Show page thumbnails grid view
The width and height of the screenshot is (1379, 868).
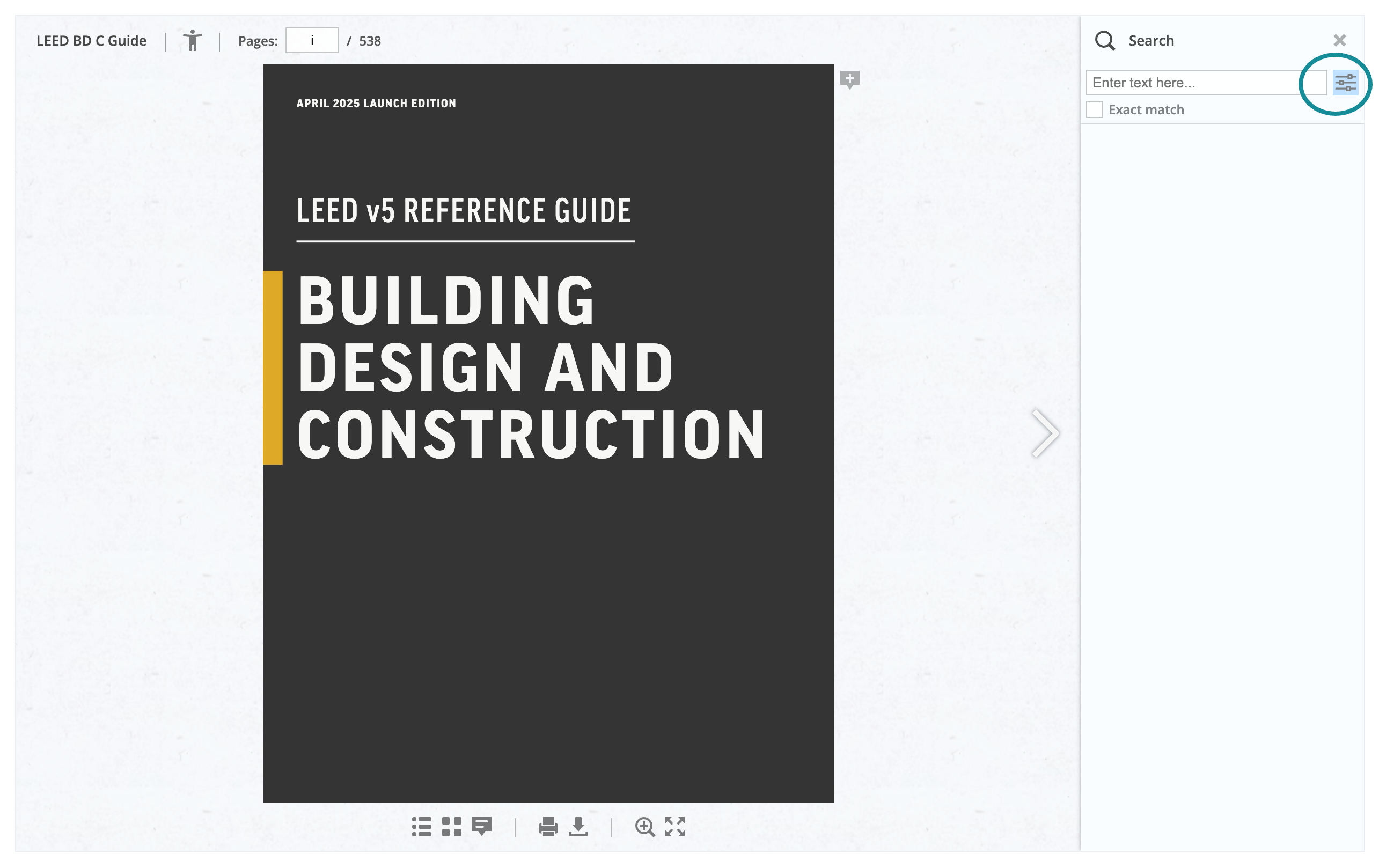pyautogui.click(x=452, y=826)
